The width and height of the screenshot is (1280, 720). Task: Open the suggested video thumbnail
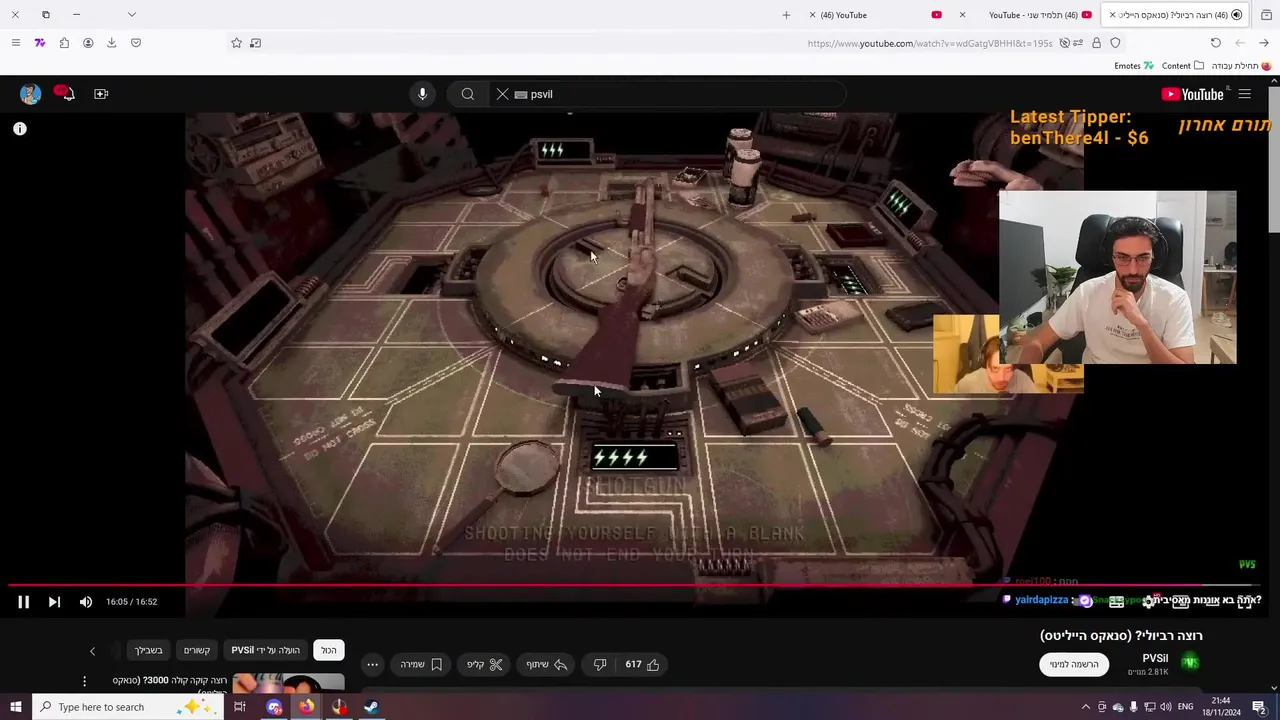[288, 683]
